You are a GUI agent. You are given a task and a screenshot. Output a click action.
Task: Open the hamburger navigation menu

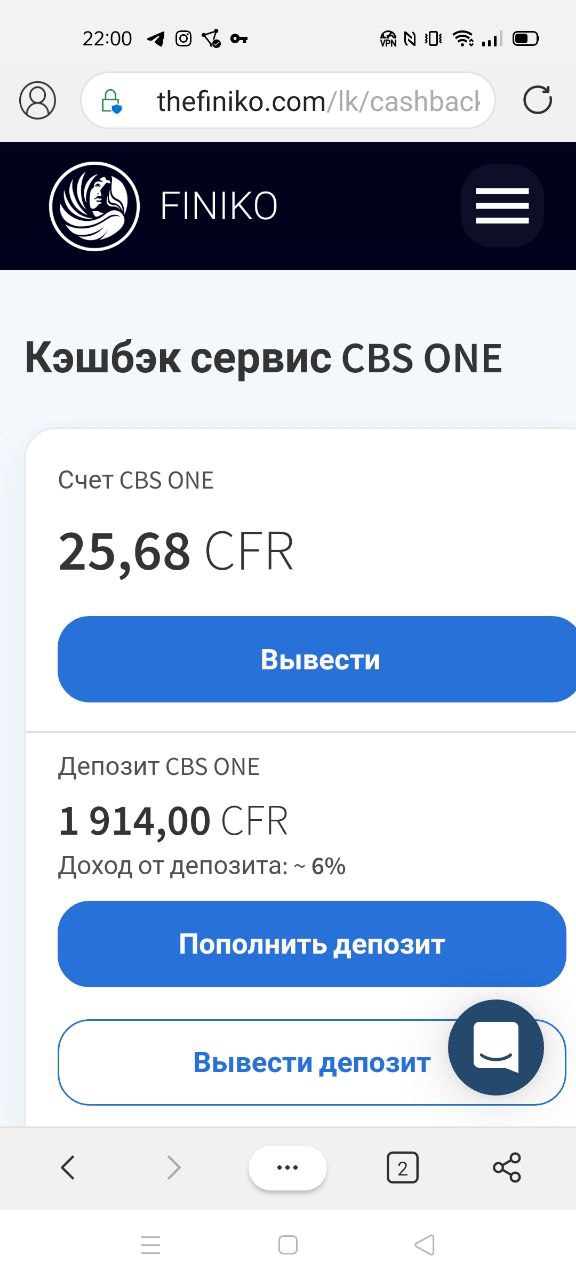click(x=502, y=206)
